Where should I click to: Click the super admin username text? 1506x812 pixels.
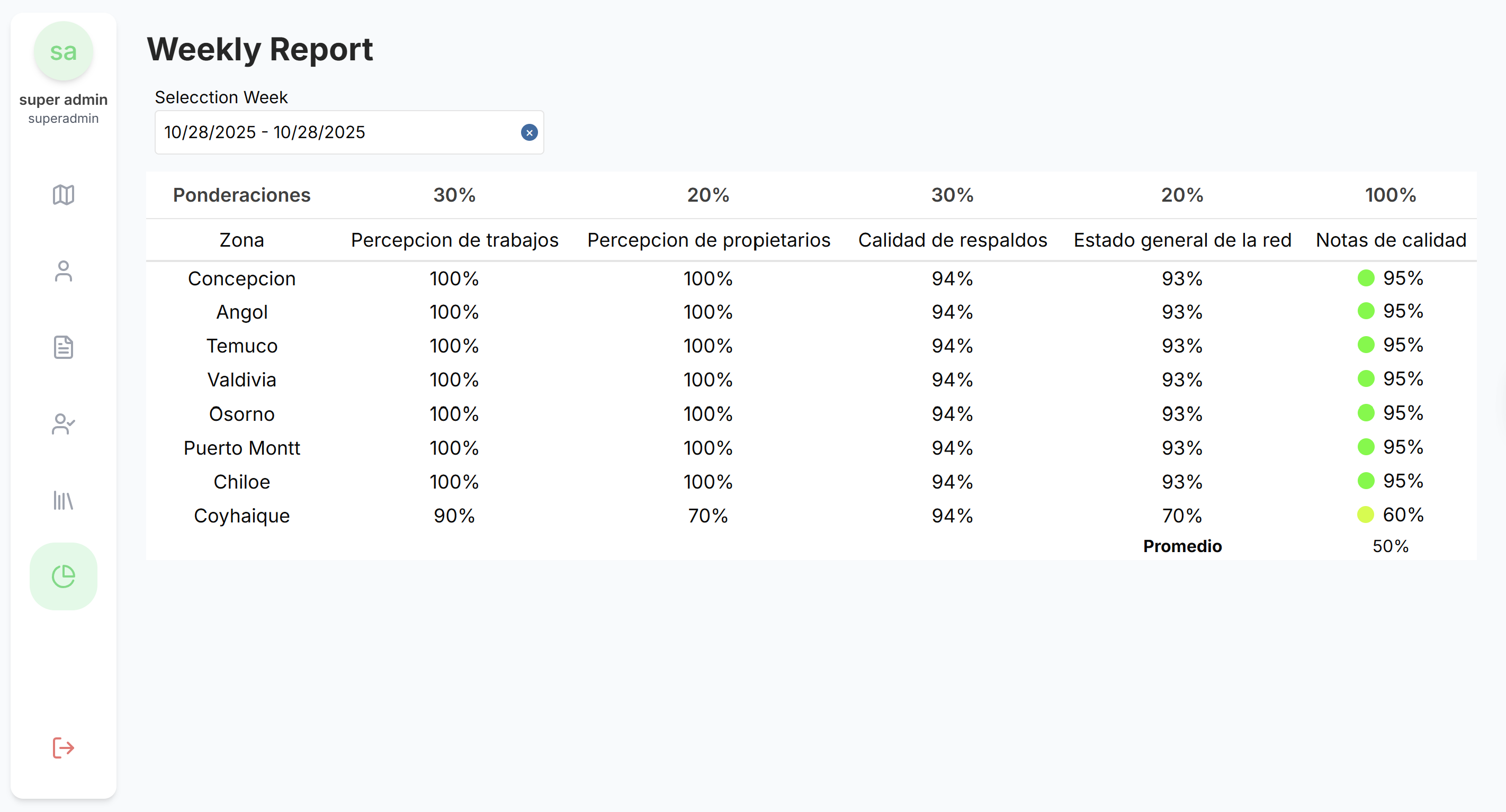click(63, 100)
